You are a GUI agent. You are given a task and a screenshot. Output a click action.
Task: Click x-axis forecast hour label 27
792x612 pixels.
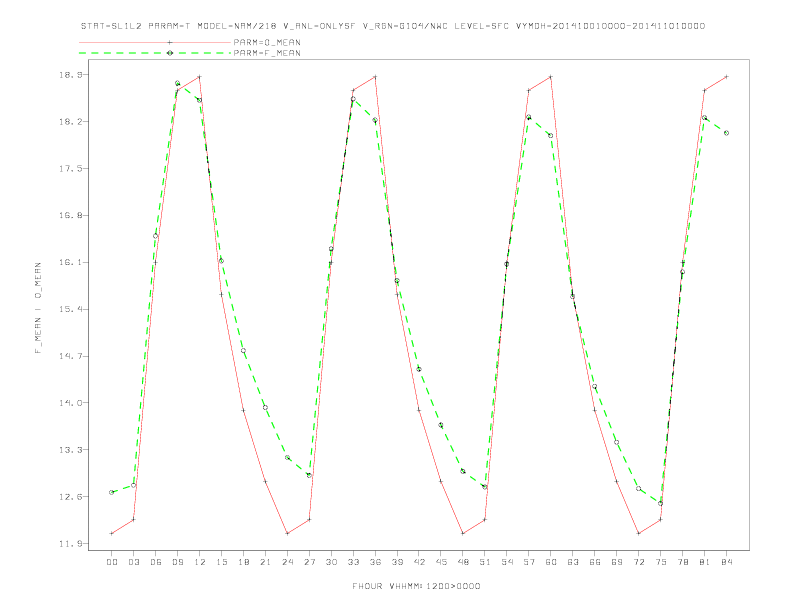click(309, 562)
